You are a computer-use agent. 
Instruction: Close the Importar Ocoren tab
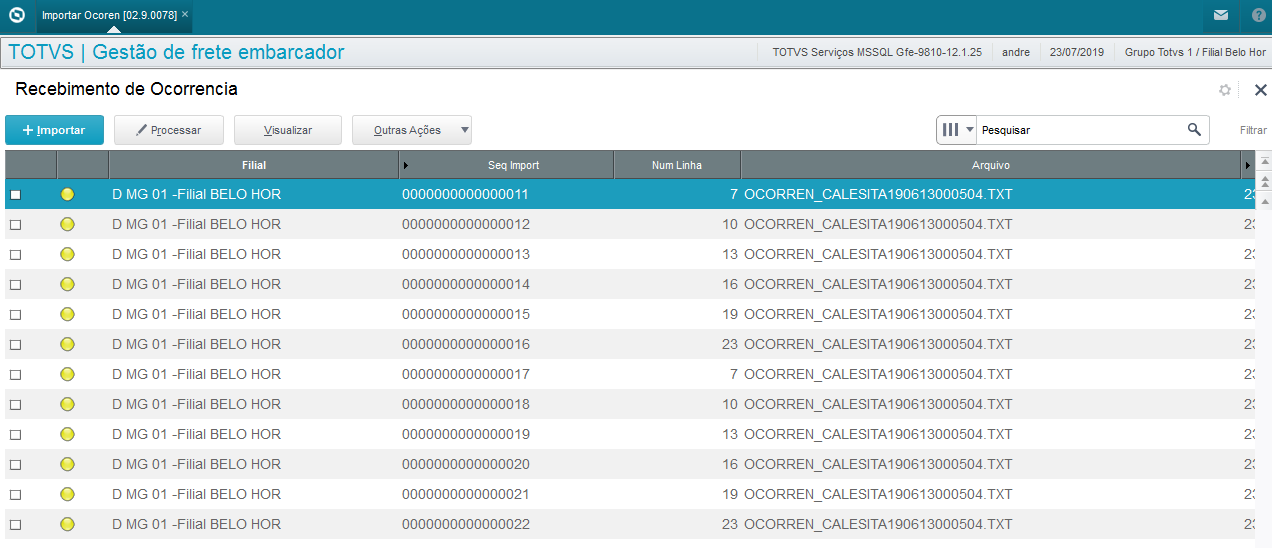click(x=185, y=15)
